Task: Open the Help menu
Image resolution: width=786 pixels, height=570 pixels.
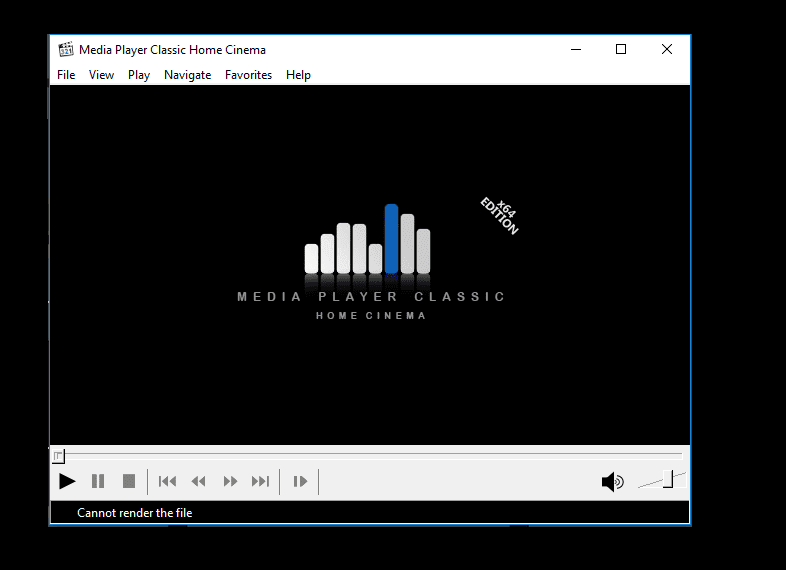Action: (298, 75)
